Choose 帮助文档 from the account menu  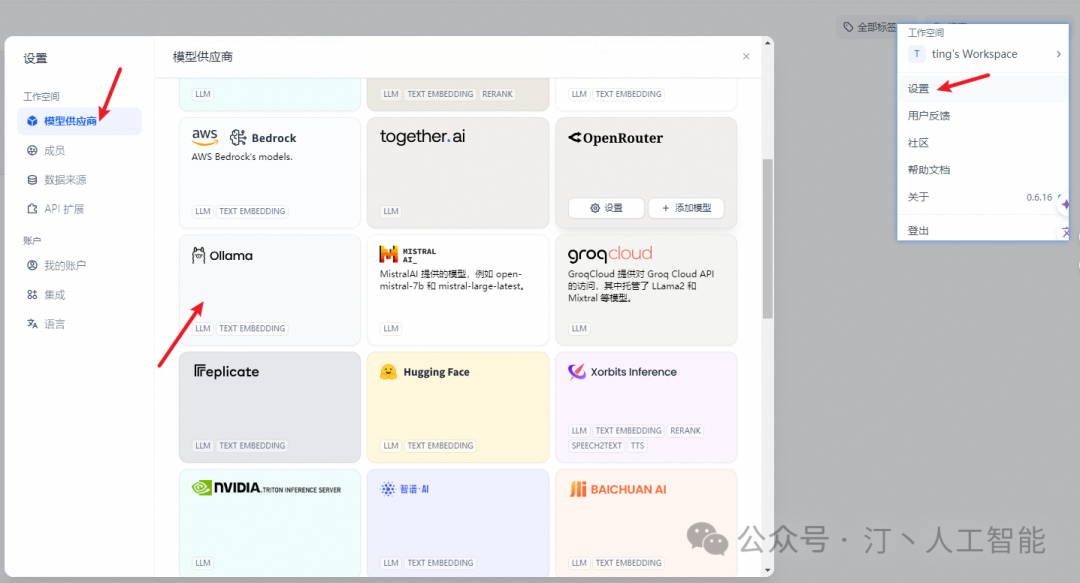click(x=983, y=170)
